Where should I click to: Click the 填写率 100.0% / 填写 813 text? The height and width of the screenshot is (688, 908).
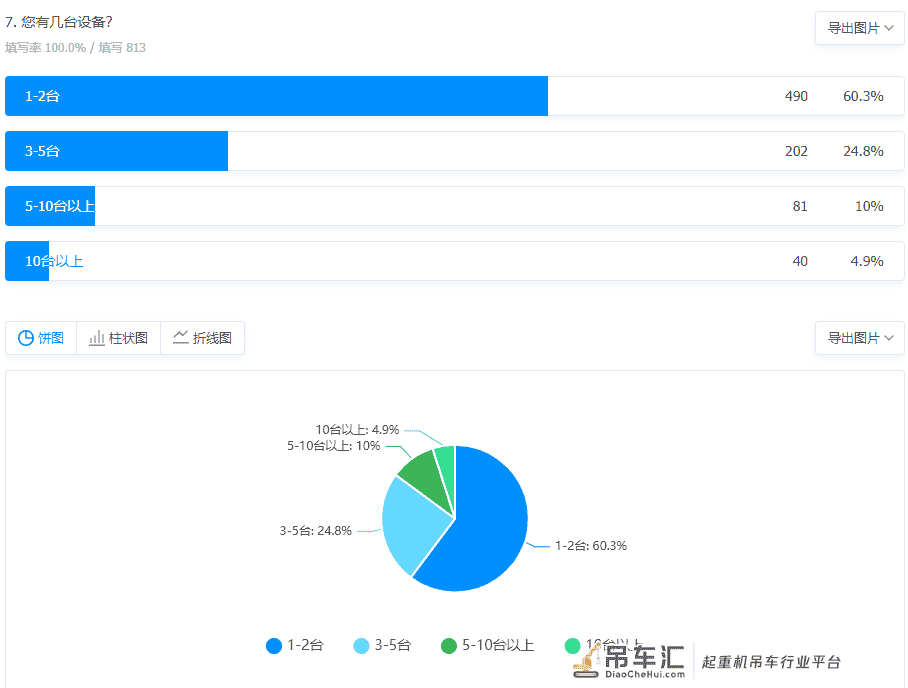[75, 47]
